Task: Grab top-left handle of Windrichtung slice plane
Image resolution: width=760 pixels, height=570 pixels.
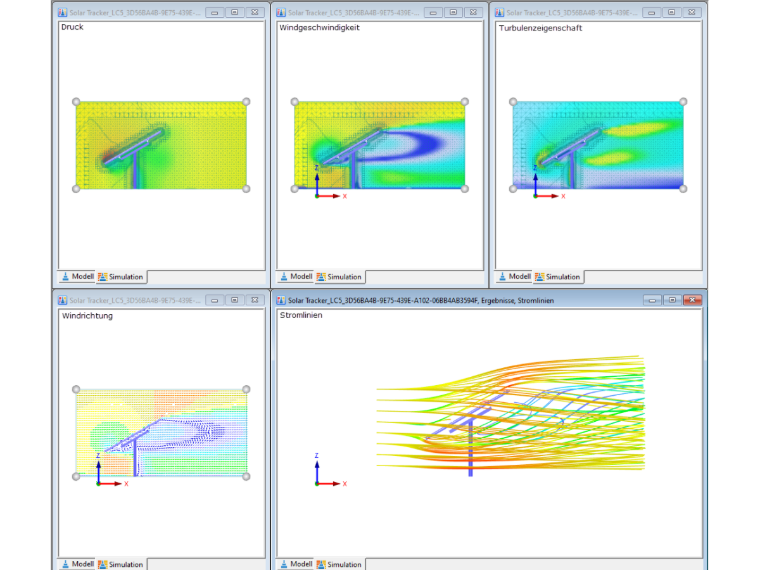Action: click(x=76, y=389)
